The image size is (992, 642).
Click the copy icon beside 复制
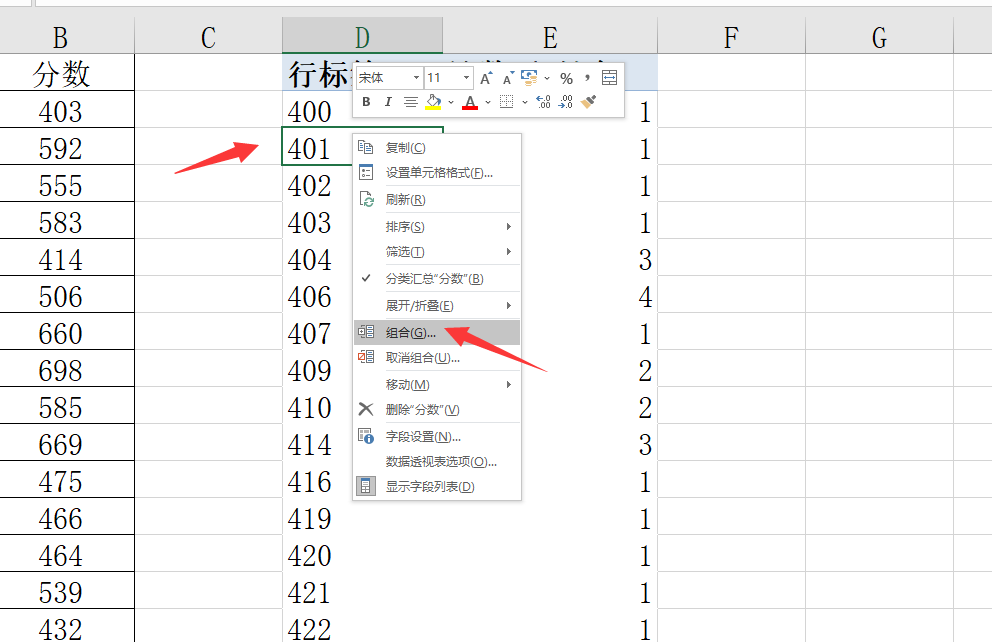click(x=366, y=147)
